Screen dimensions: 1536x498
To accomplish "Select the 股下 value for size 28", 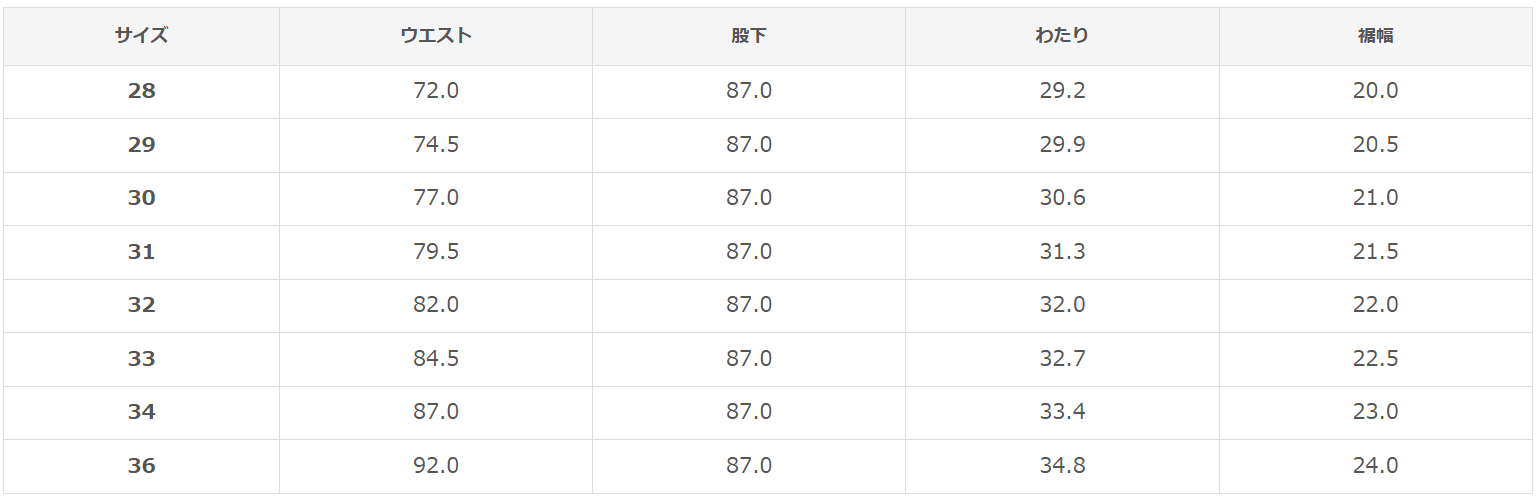I will [749, 91].
